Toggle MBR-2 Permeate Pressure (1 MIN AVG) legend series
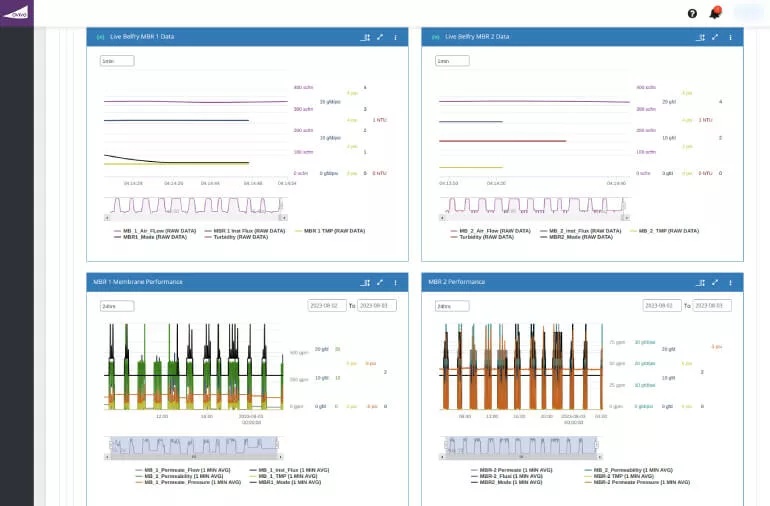Screen dimensions: 770x506 pyautogui.click(x=637, y=482)
